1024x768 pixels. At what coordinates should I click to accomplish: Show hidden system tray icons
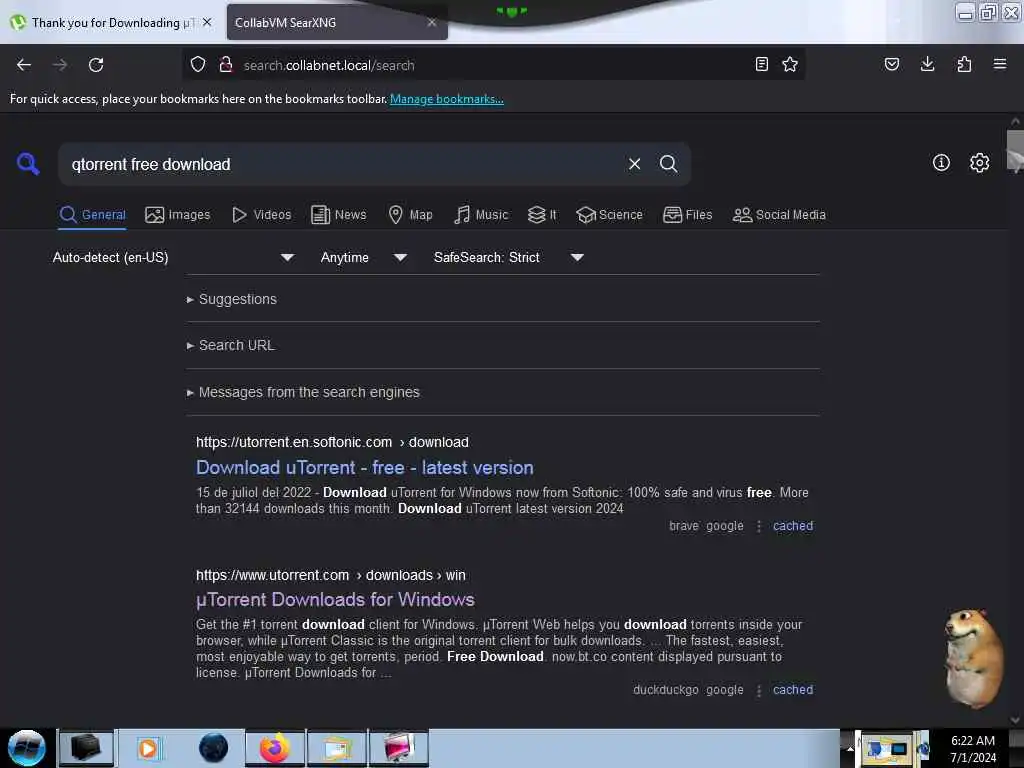point(850,748)
